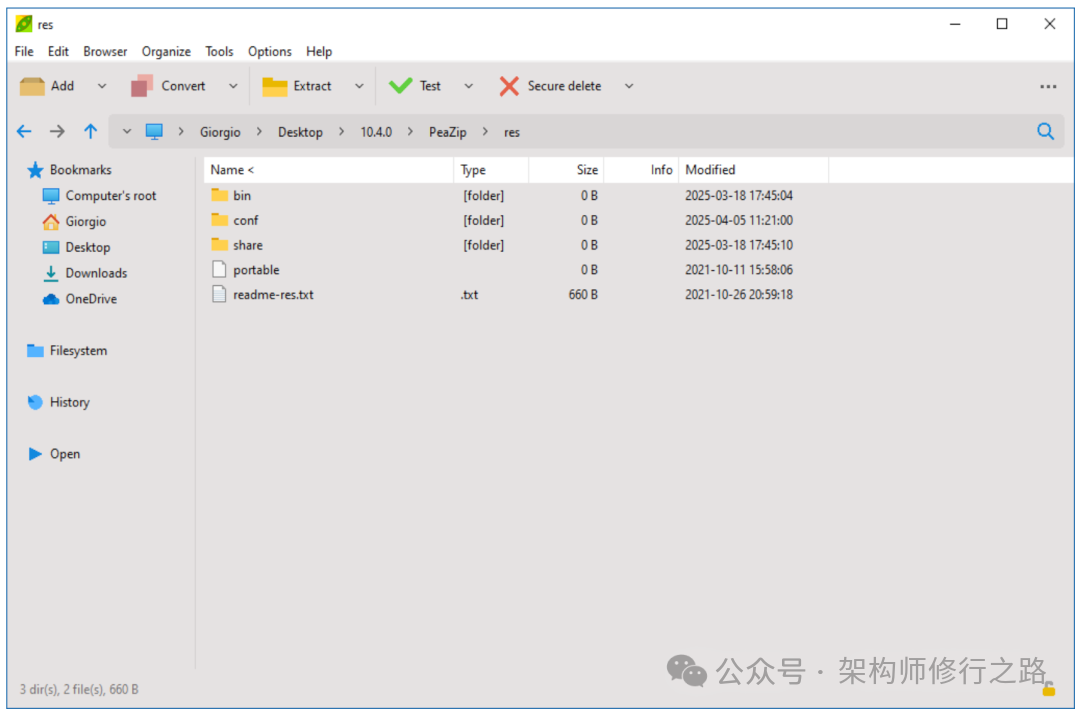Click status text '3 dir(s), 2 file(s), 660 B'

pos(79,689)
